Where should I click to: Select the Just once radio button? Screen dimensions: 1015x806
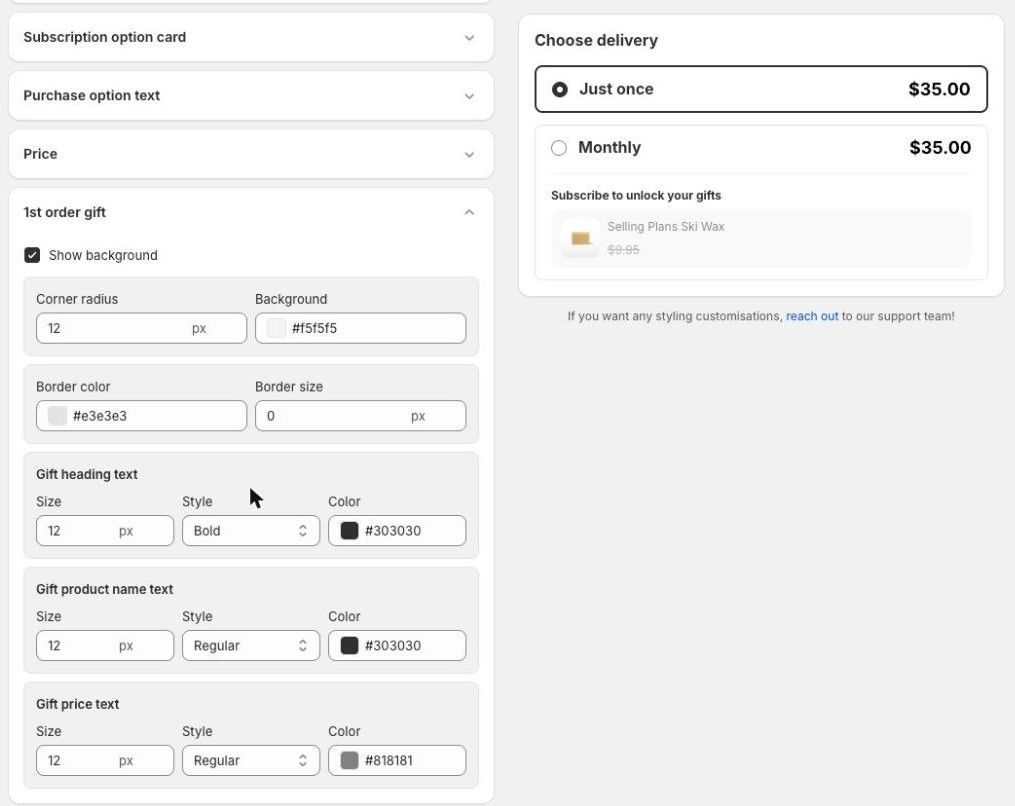pos(559,89)
